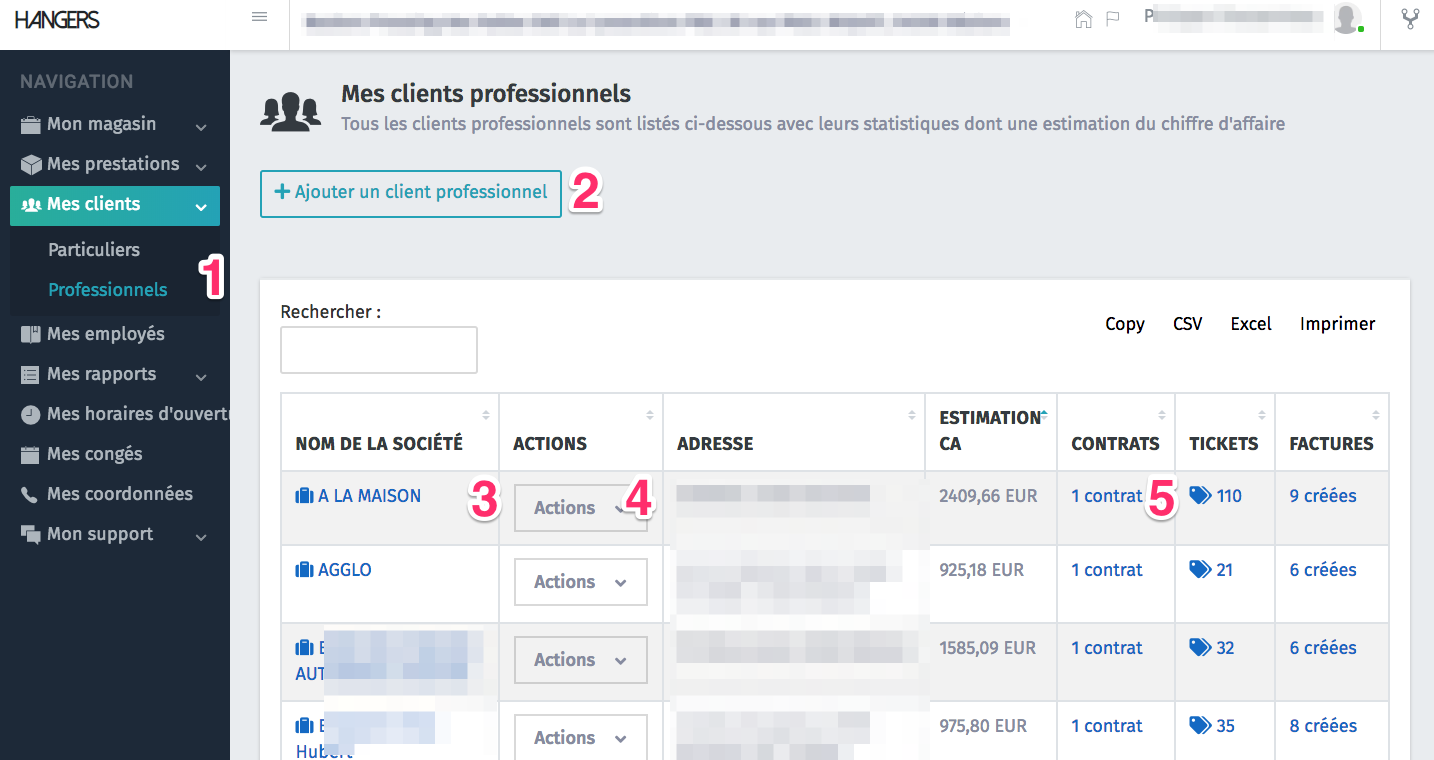This screenshot has height=760, width=1434.
Task: Click the hamburger menu toggle icon
Action: (x=259, y=16)
